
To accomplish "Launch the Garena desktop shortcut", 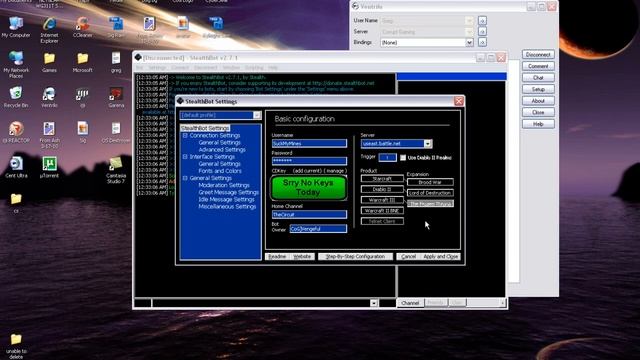I will click(x=116, y=97).
